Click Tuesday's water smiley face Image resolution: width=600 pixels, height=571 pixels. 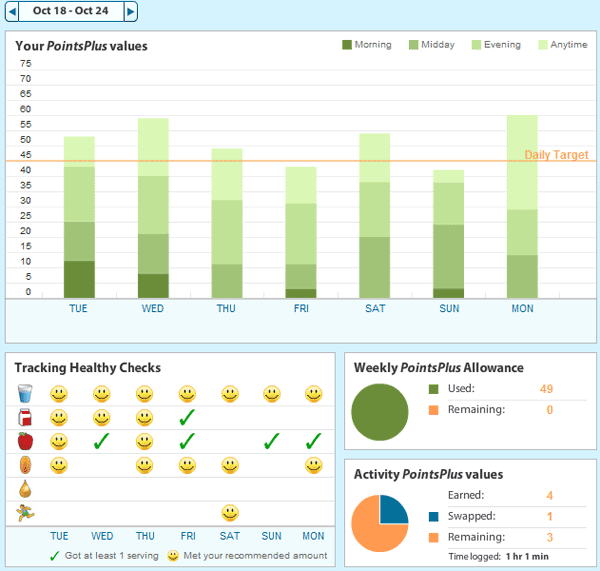click(x=59, y=394)
